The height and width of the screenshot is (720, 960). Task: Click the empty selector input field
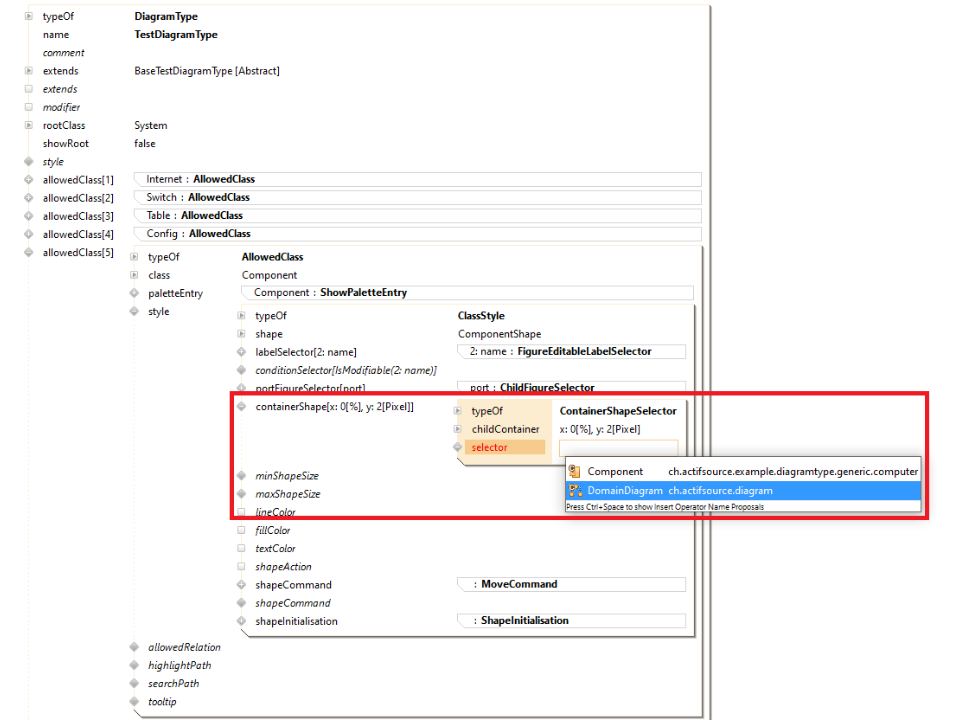point(617,448)
